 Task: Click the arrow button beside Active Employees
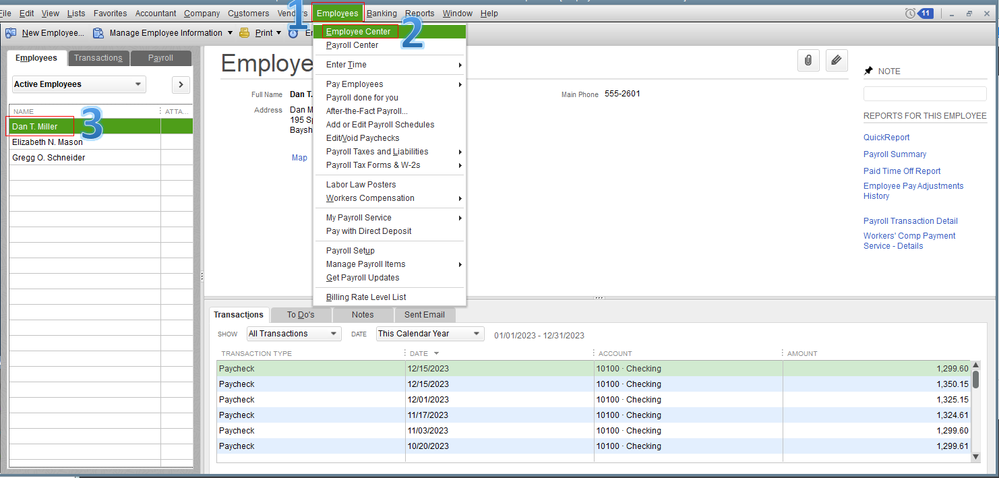[x=181, y=84]
